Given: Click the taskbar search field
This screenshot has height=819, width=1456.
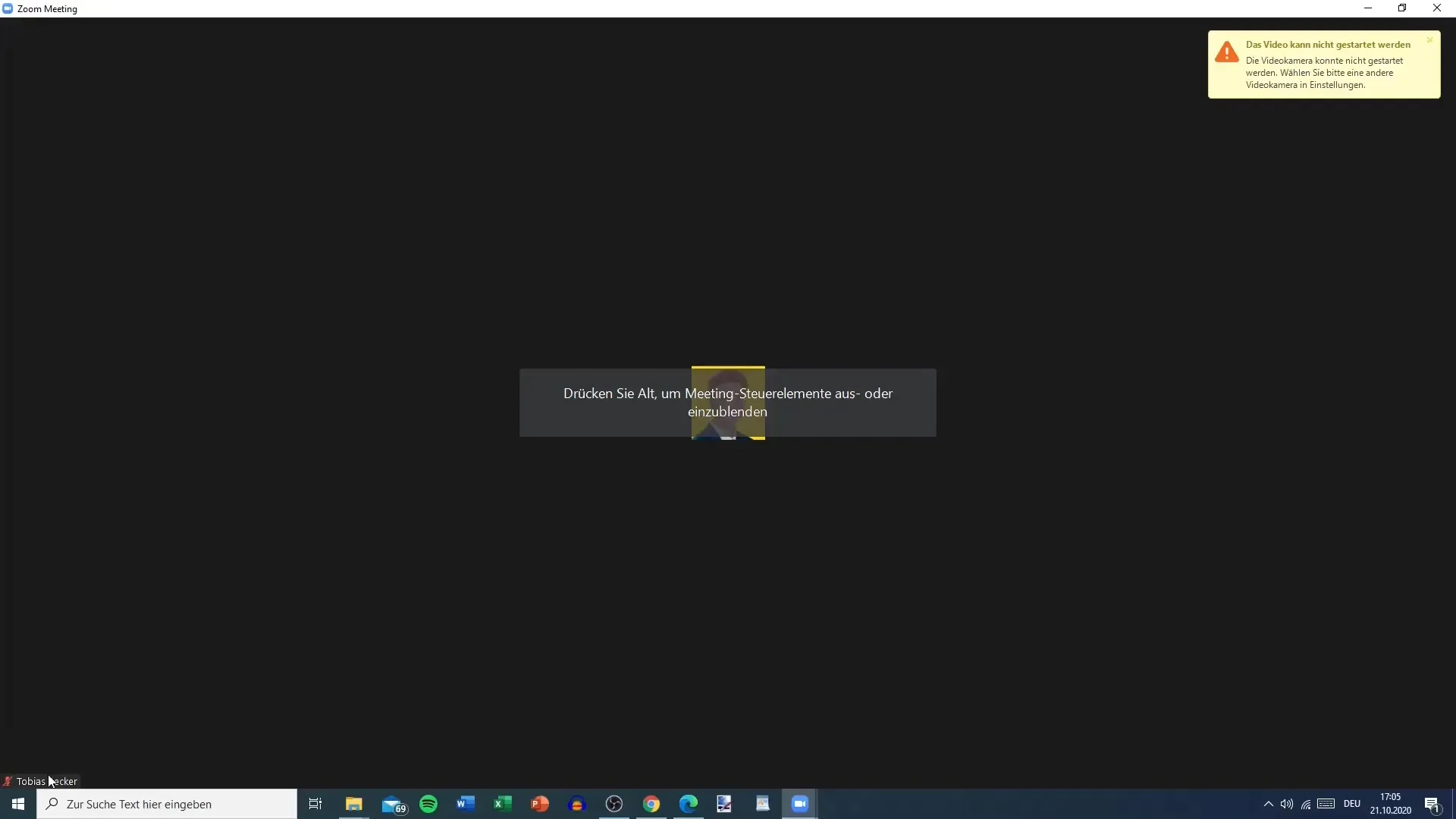Looking at the screenshot, I should (x=167, y=804).
